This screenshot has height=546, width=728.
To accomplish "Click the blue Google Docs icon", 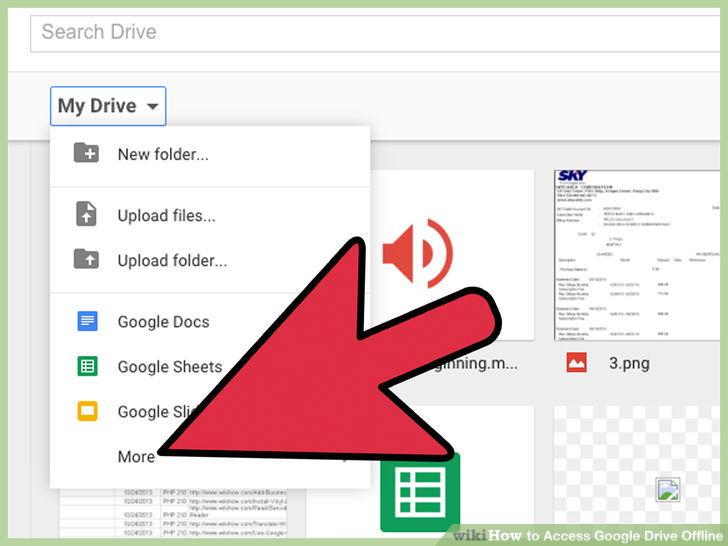I will pyautogui.click(x=87, y=321).
